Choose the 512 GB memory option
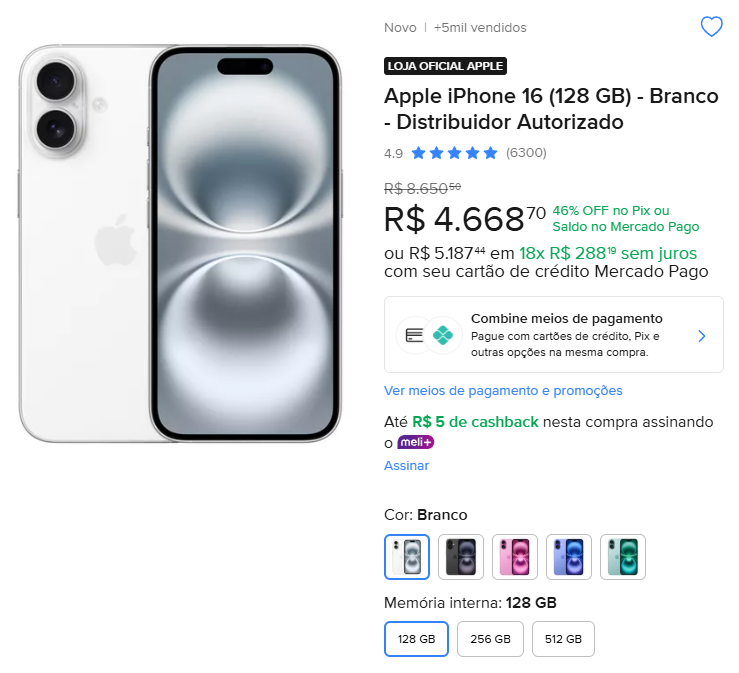This screenshot has width=739, height=673. click(563, 638)
